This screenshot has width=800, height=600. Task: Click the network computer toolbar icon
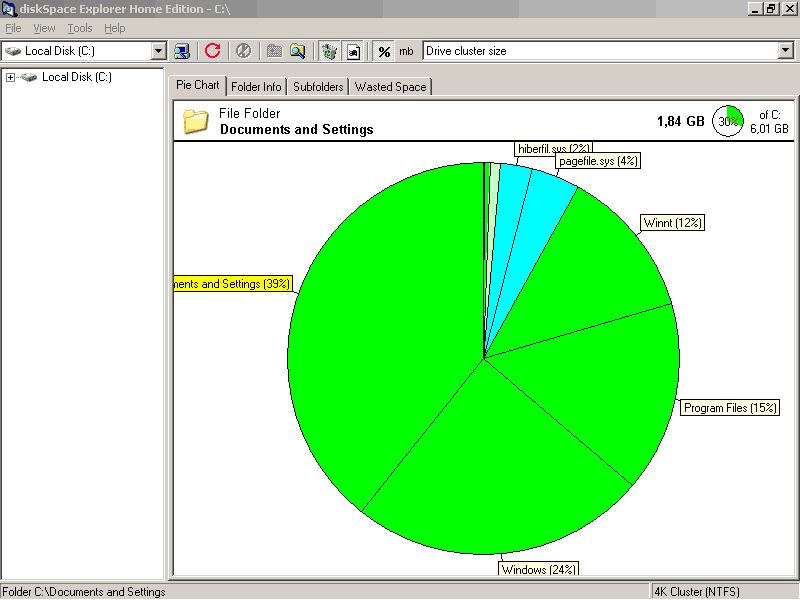[182, 51]
